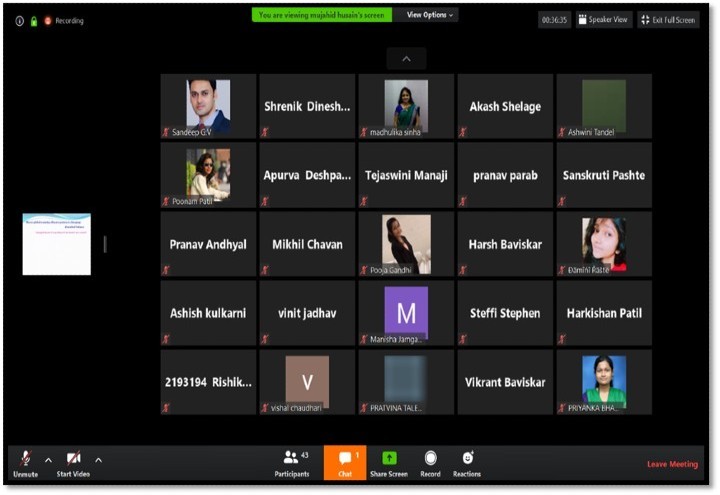720x495 pixels.
Task: Click Exit Full Screen button
Action: 667,19
